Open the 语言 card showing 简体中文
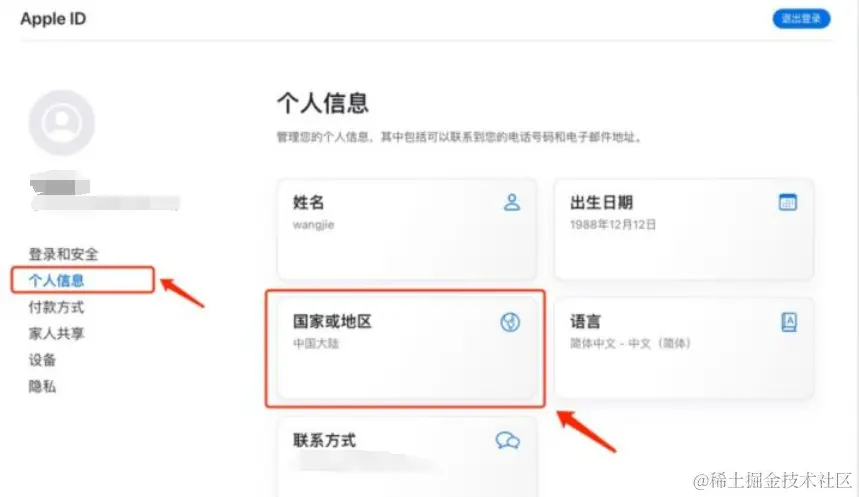The image size is (859, 497). 684,348
